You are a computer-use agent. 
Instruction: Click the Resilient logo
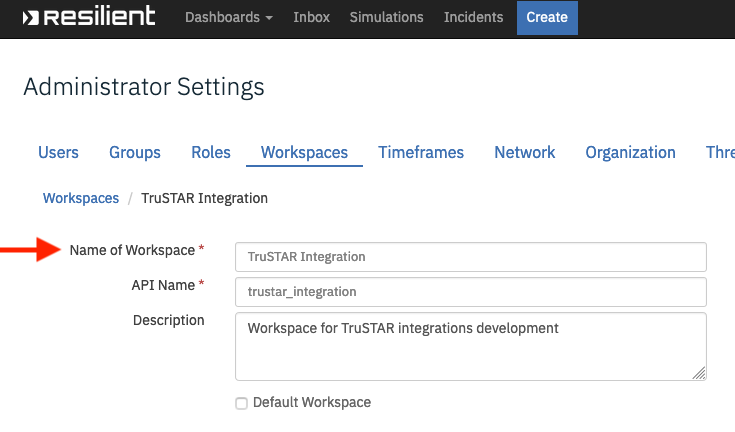tap(89, 16)
